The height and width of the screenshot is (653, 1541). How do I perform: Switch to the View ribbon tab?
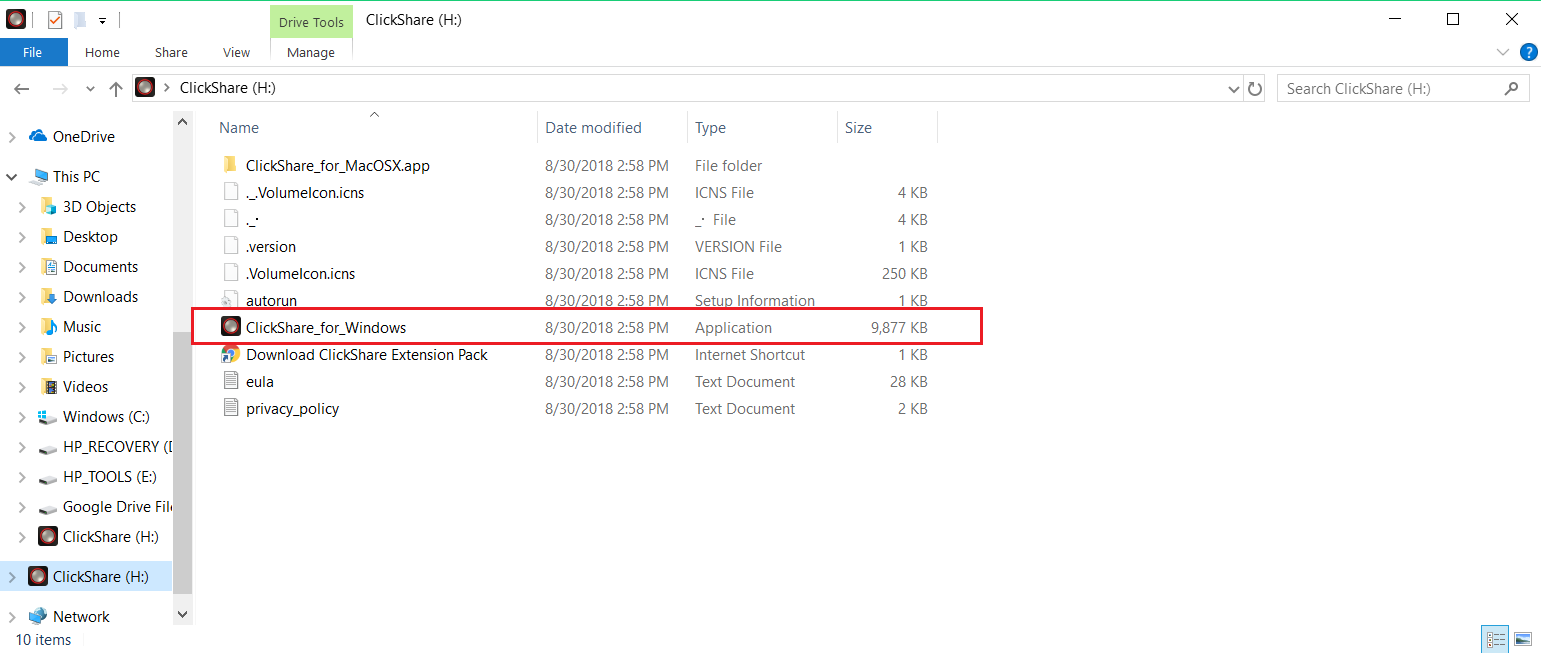click(x=236, y=52)
